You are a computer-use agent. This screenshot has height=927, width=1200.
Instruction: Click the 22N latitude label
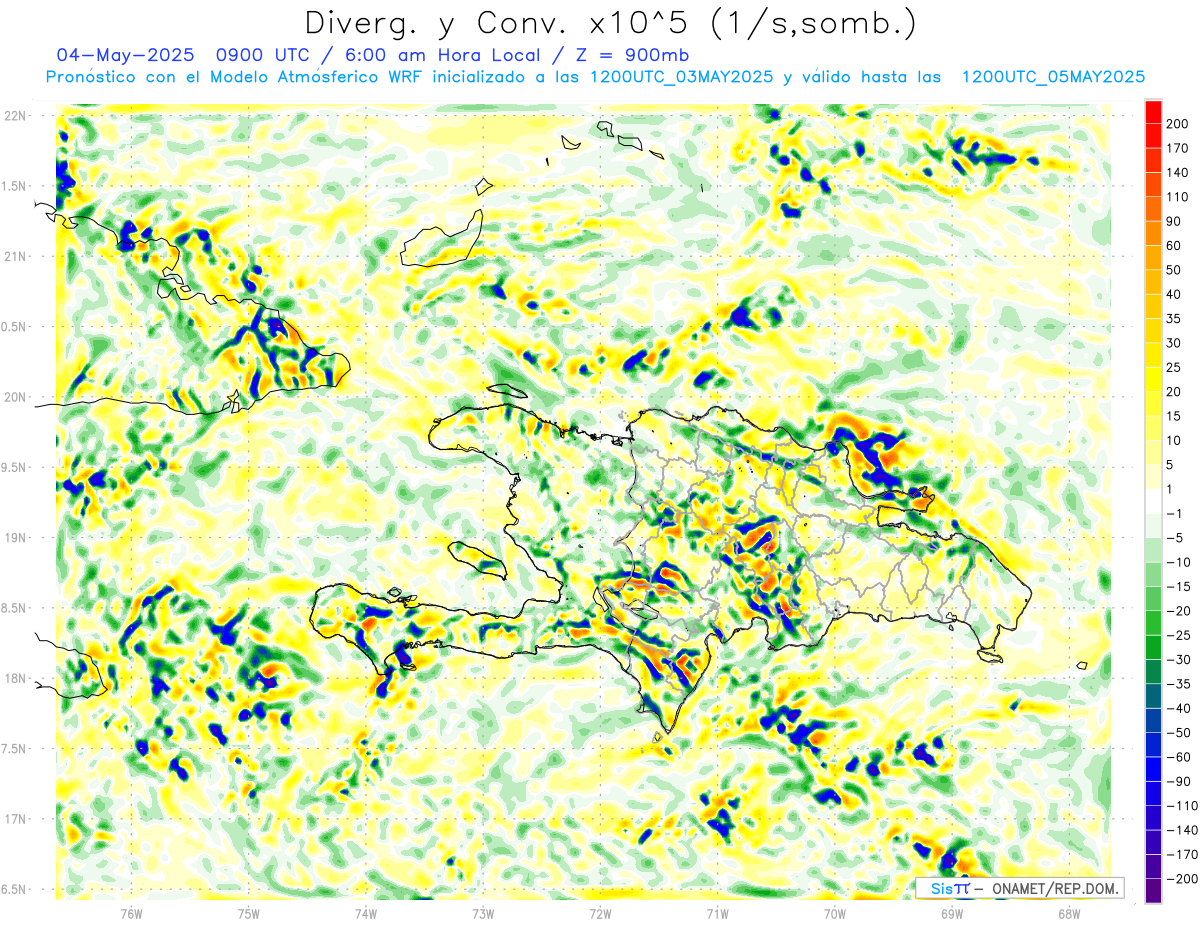15,116
